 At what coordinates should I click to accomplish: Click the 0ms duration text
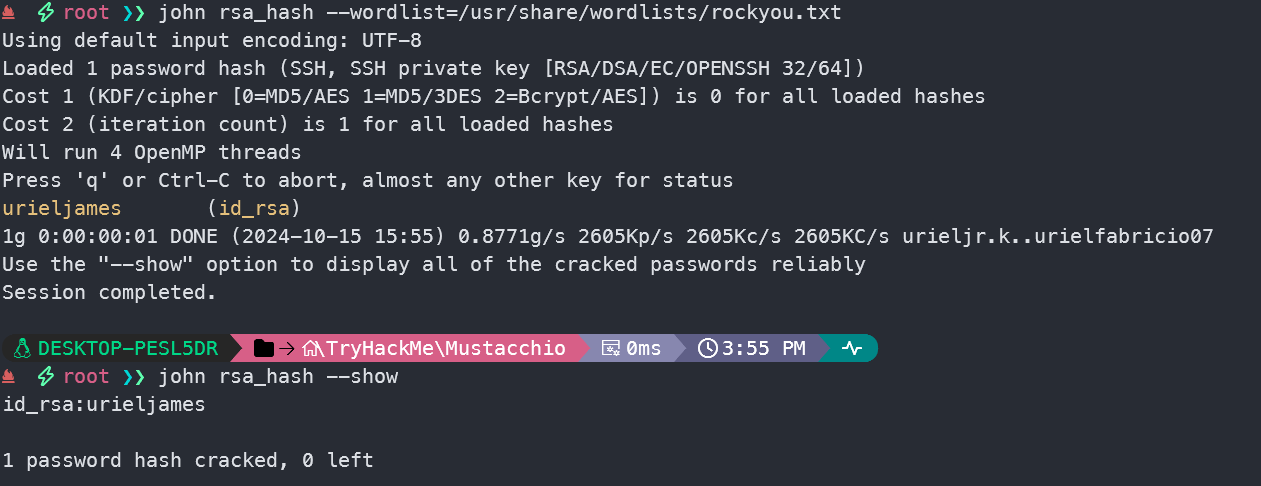click(x=644, y=348)
